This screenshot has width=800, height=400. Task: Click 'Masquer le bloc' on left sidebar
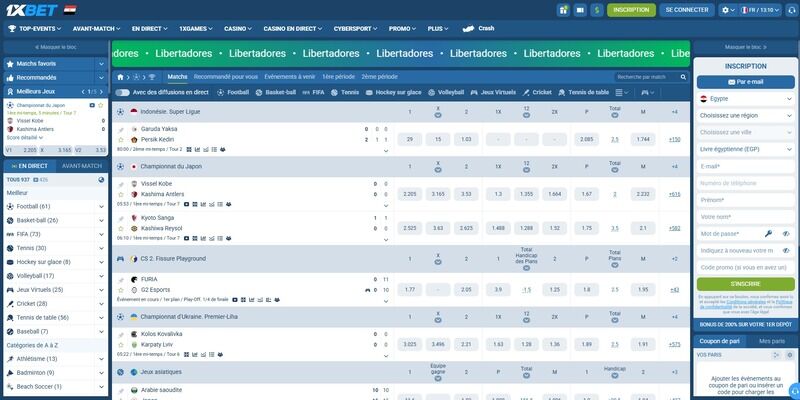pos(56,47)
